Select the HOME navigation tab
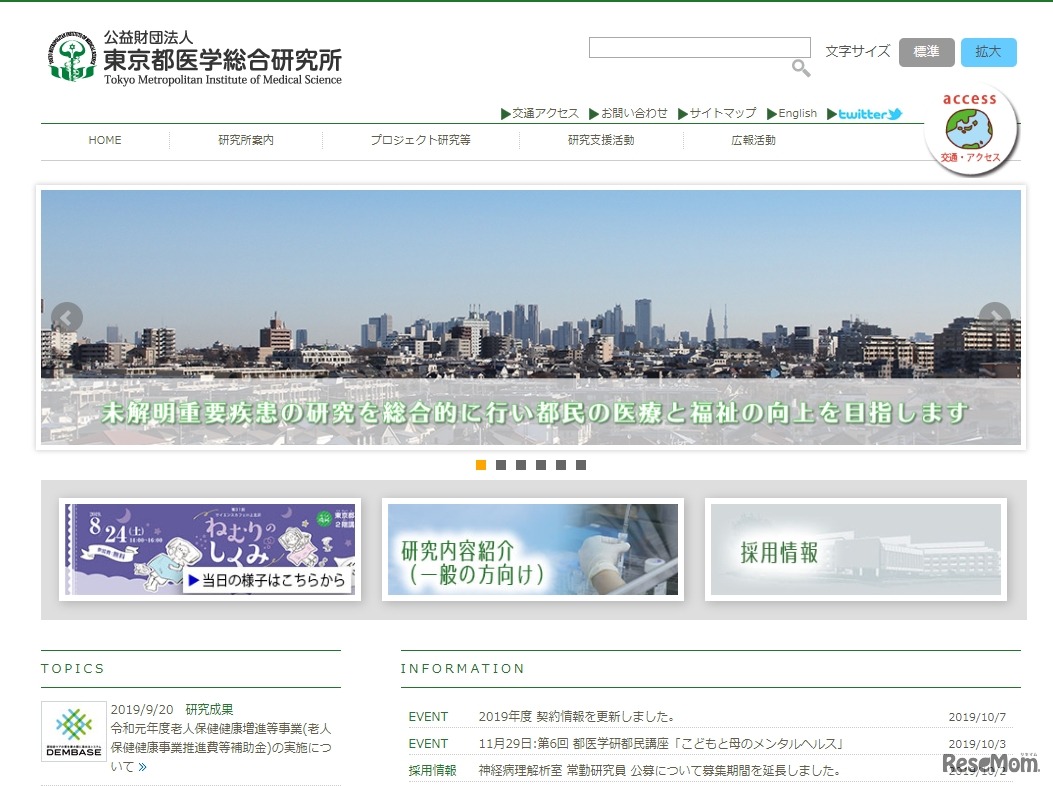Viewport: 1053px width, 786px height. click(104, 140)
